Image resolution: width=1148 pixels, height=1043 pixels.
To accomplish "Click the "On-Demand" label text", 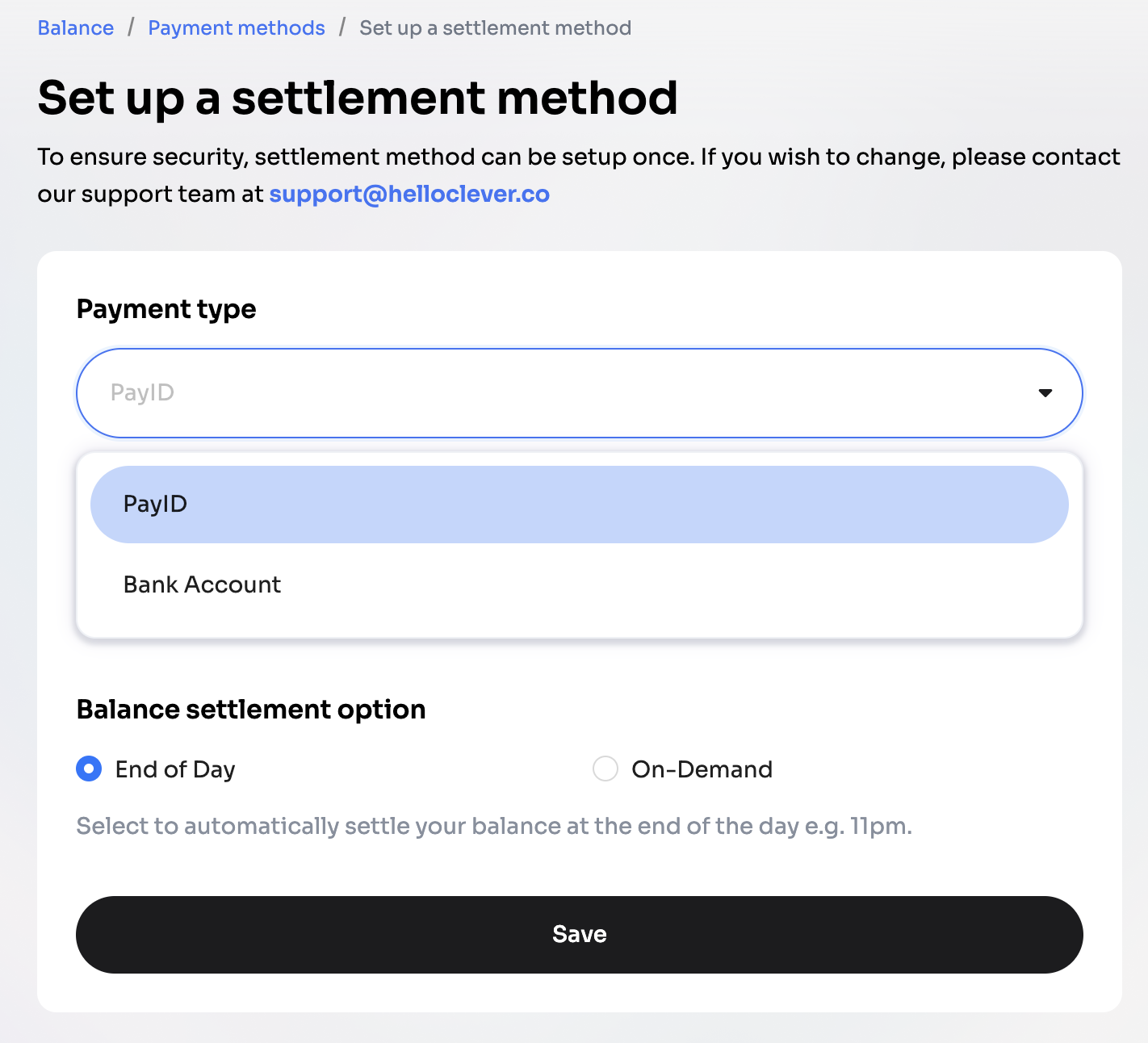I will tap(702, 769).
